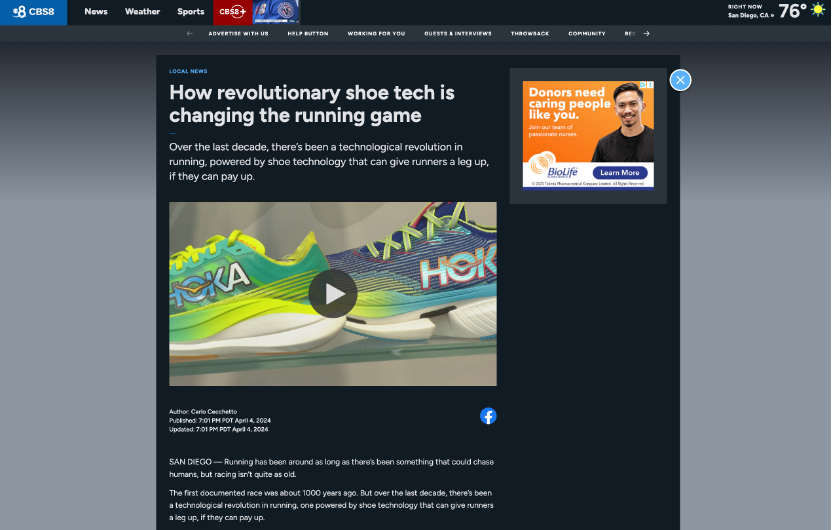Close the article overlay with blue X
832x530 pixels.
pyautogui.click(x=680, y=80)
